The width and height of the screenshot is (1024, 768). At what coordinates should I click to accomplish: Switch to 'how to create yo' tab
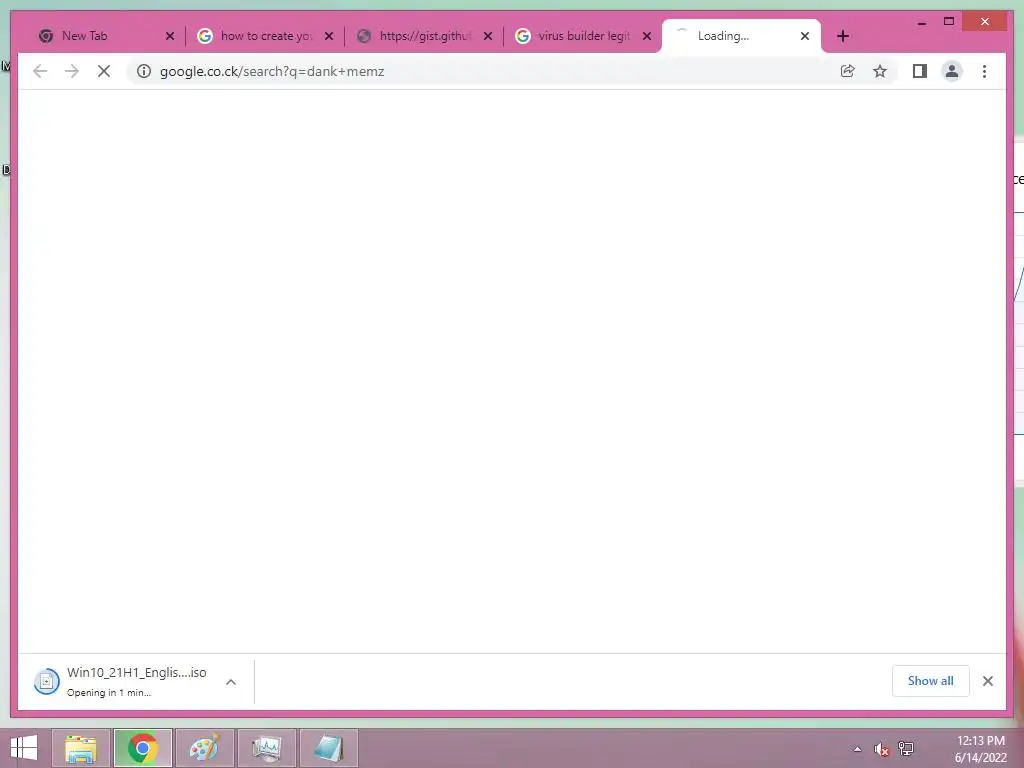(264, 36)
